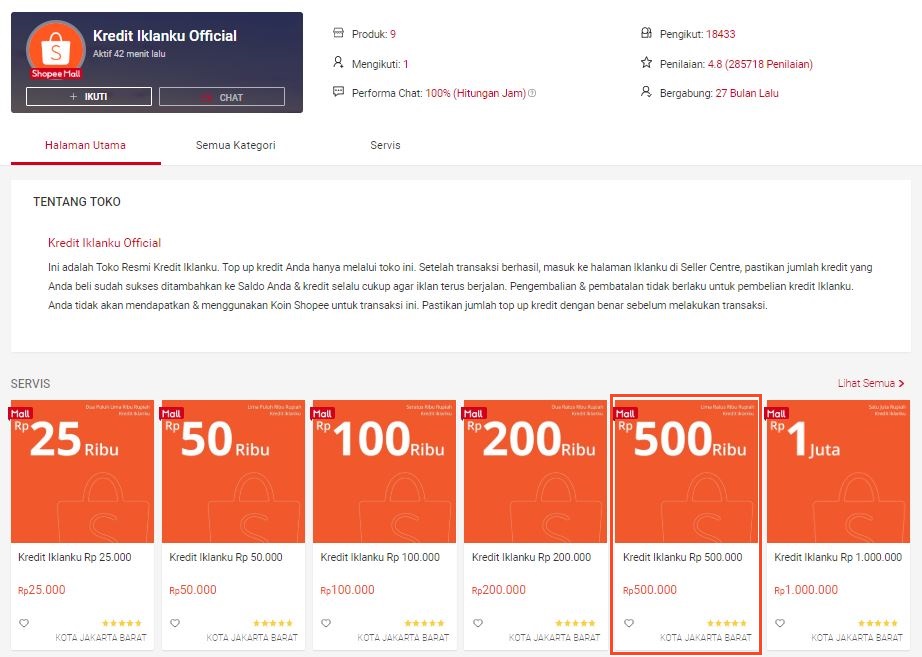The width and height of the screenshot is (922, 657).
Task: Click the Penilaian star icon
Action: [x=646, y=62]
